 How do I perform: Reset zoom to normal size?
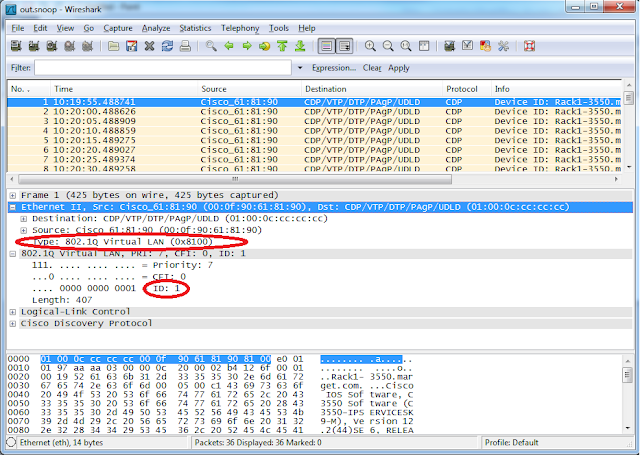(x=406, y=46)
